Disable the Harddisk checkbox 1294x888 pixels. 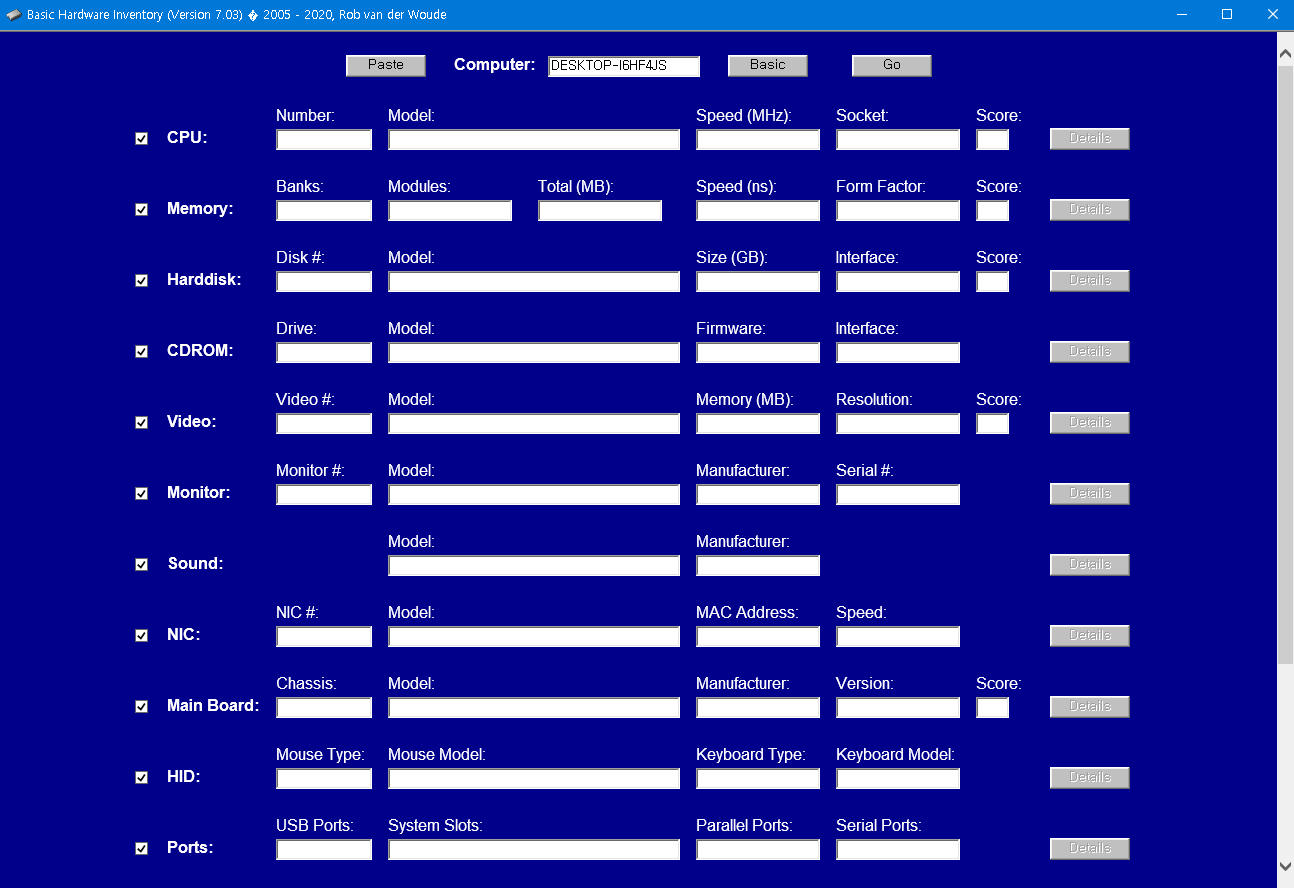pyautogui.click(x=141, y=281)
